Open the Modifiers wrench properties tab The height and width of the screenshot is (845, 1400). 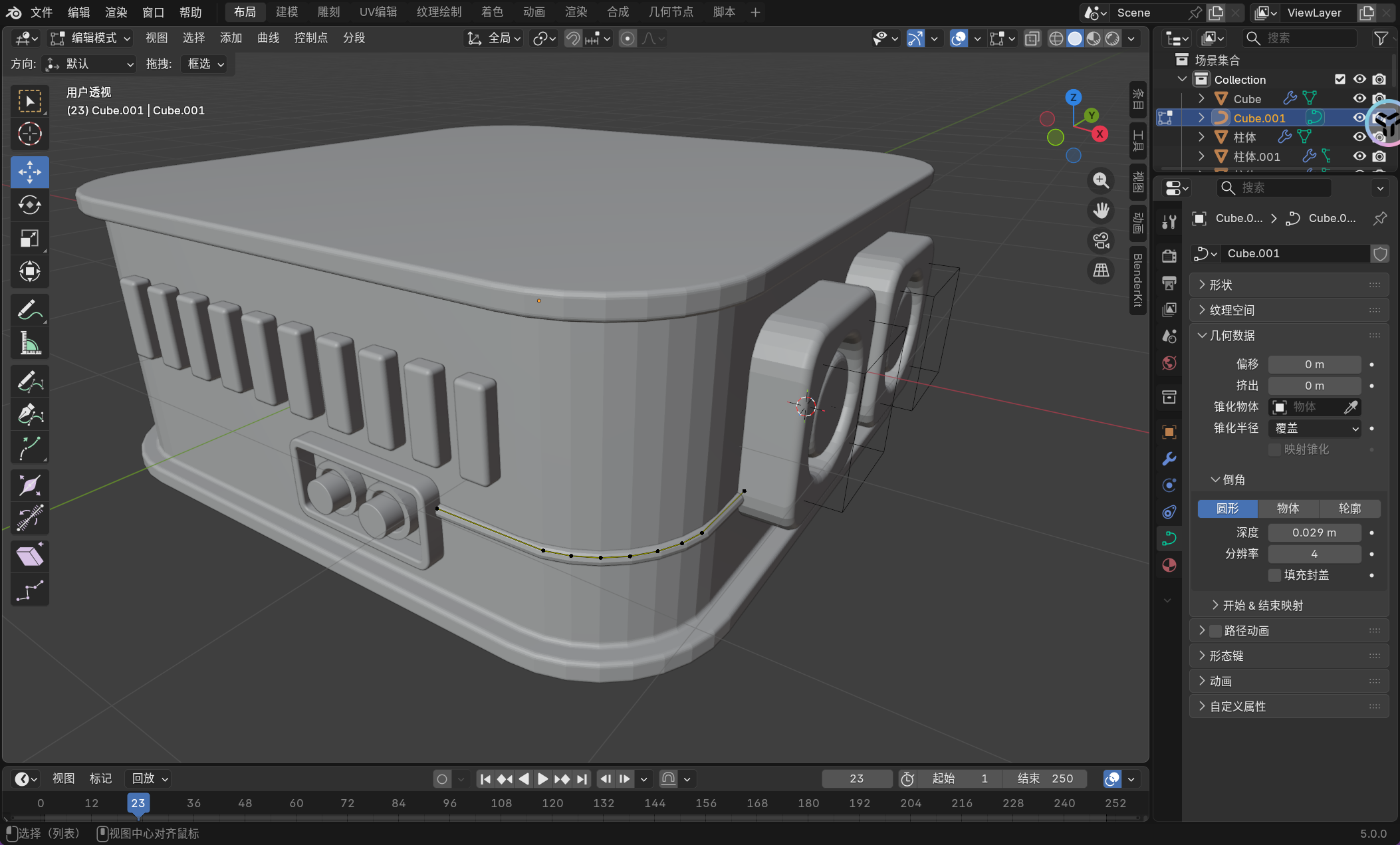pos(1169,459)
